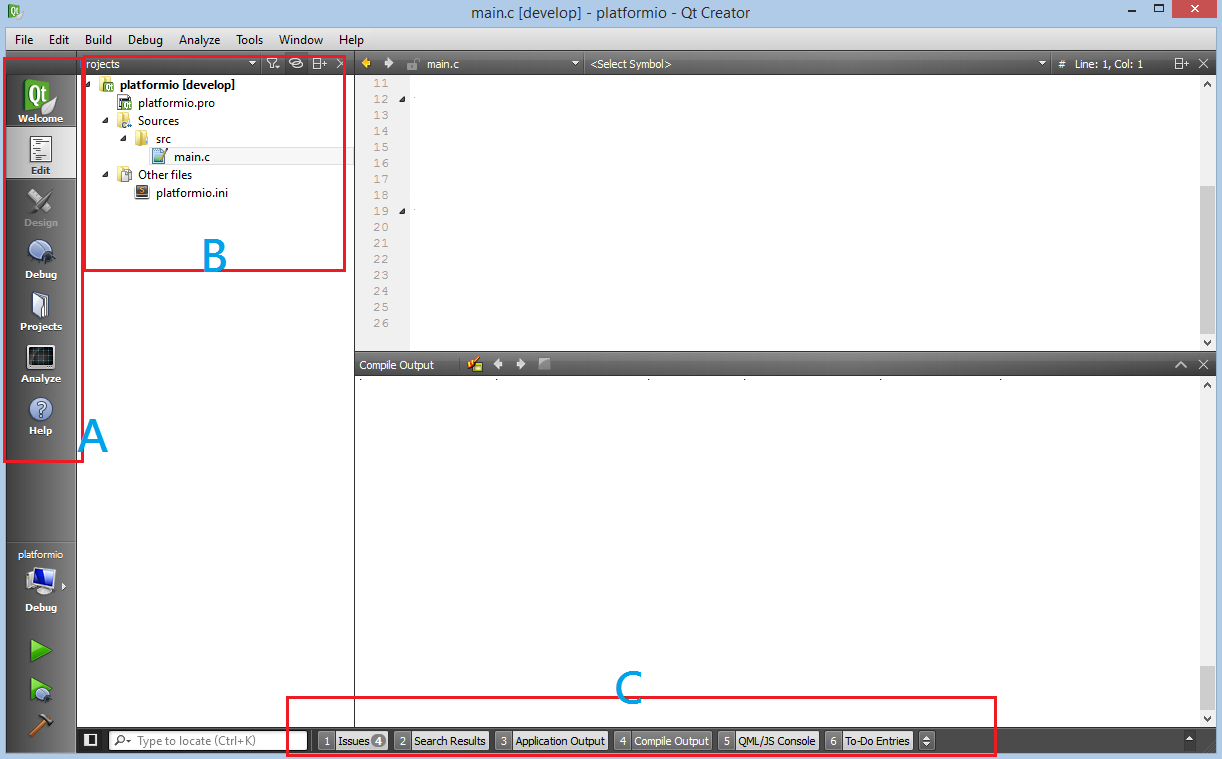
Task: Click the editor vertical scrollbar up arrow
Action: 1207,82
